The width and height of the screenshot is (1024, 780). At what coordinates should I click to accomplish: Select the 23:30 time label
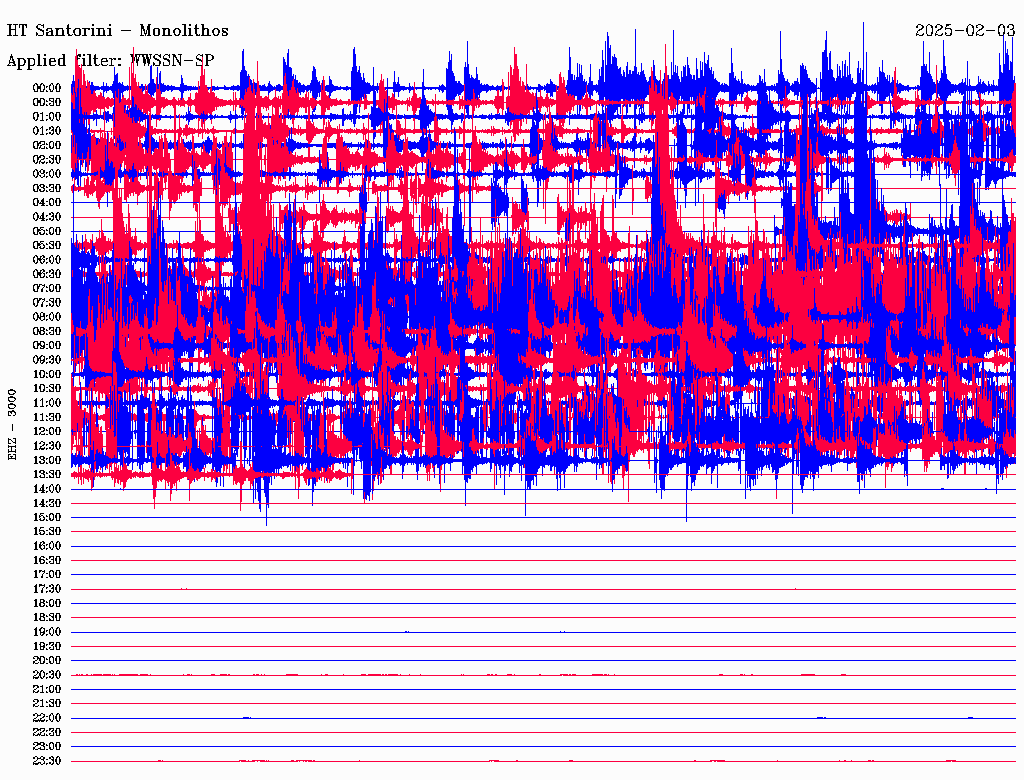point(47,761)
